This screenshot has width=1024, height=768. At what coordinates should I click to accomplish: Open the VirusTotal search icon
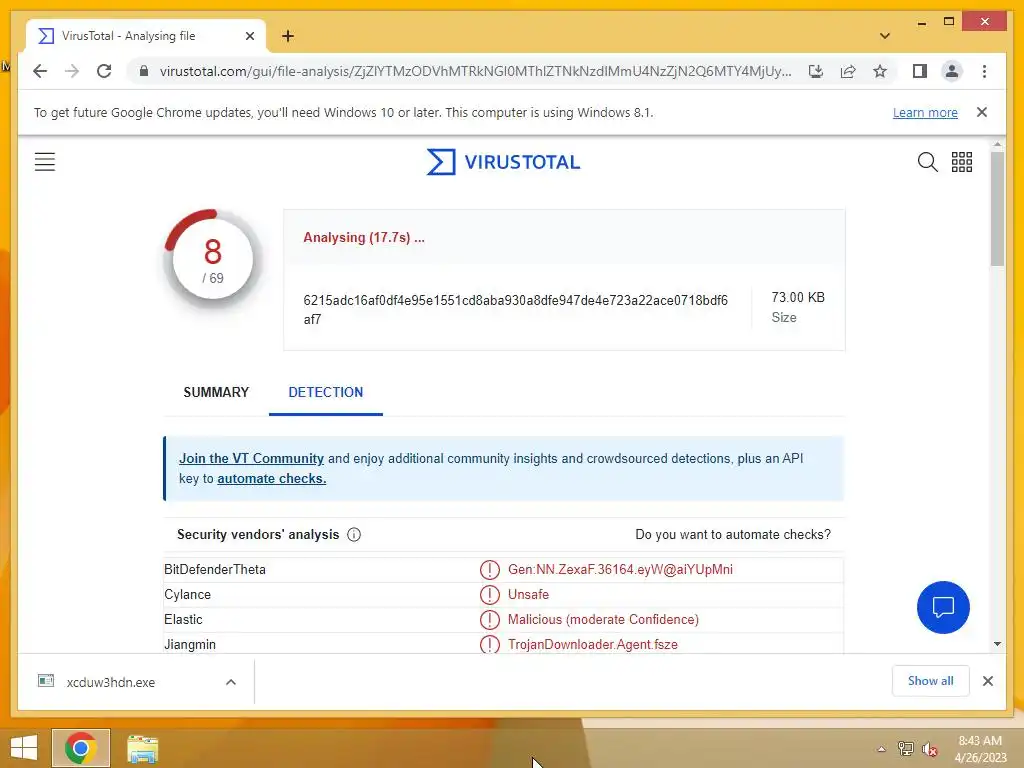tap(927, 161)
